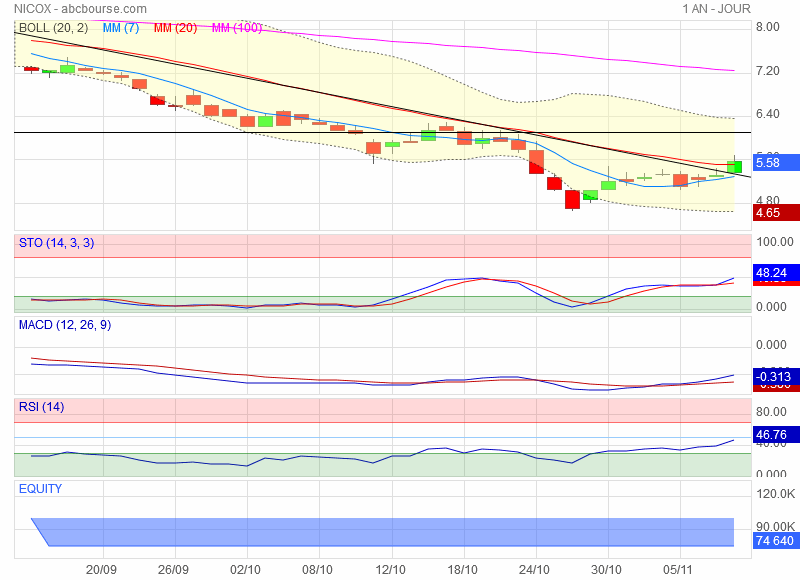Click the 6.40 price axis label

(x=768, y=114)
